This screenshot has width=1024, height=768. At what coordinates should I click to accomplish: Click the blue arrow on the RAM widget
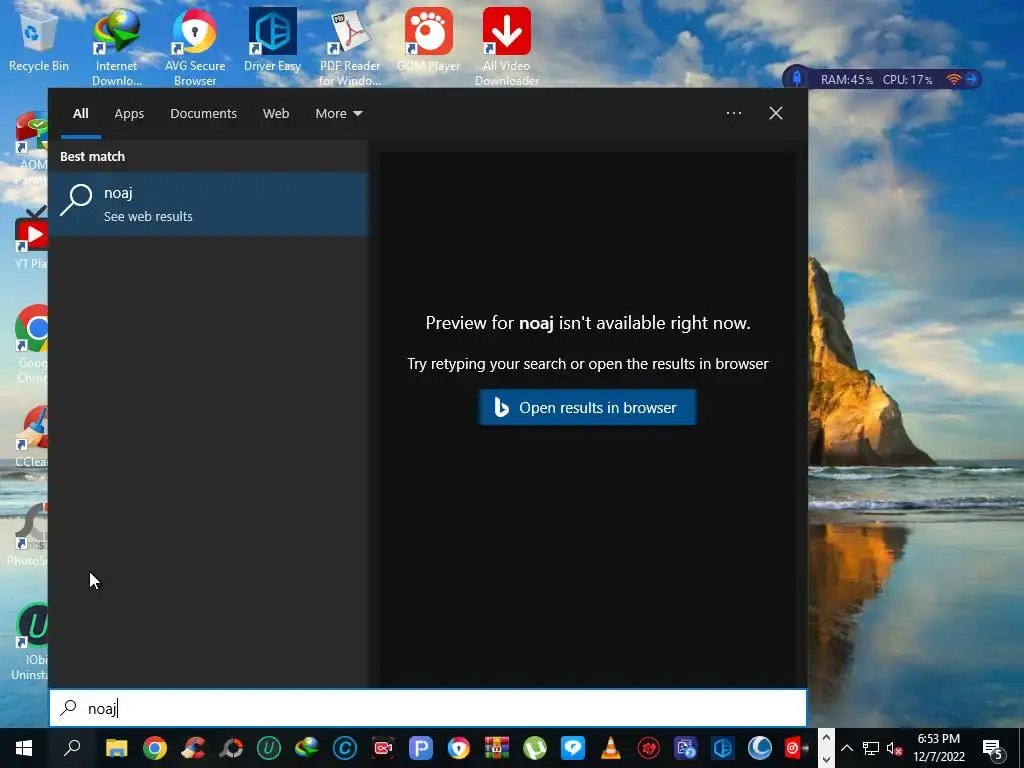(972, 80)
